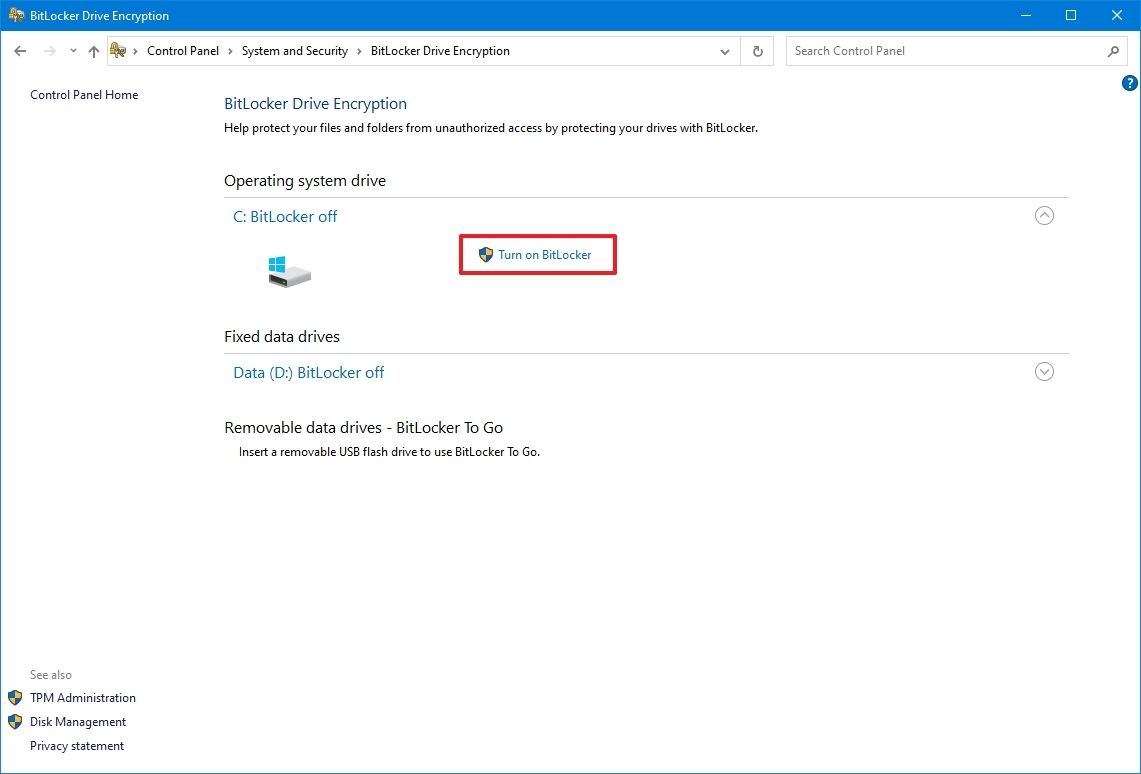Close the BitLocker Drive Encryption window

coord(1117,15)
